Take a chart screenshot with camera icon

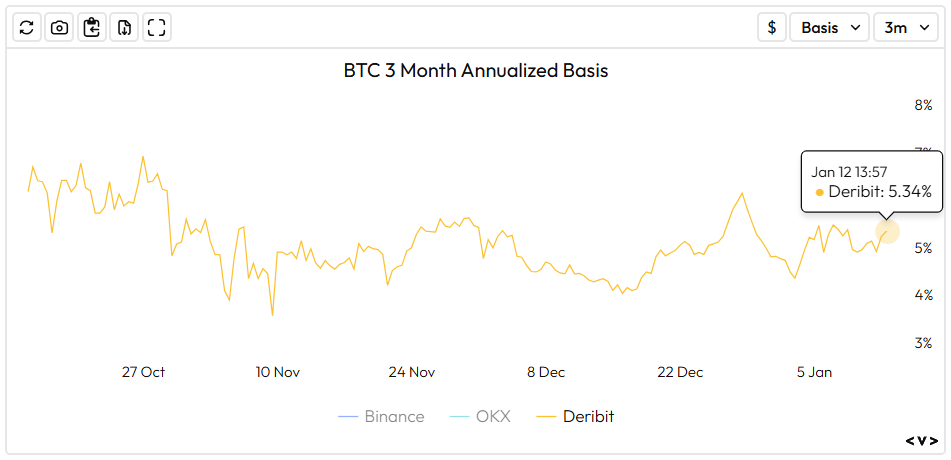(x=59, y=27)
